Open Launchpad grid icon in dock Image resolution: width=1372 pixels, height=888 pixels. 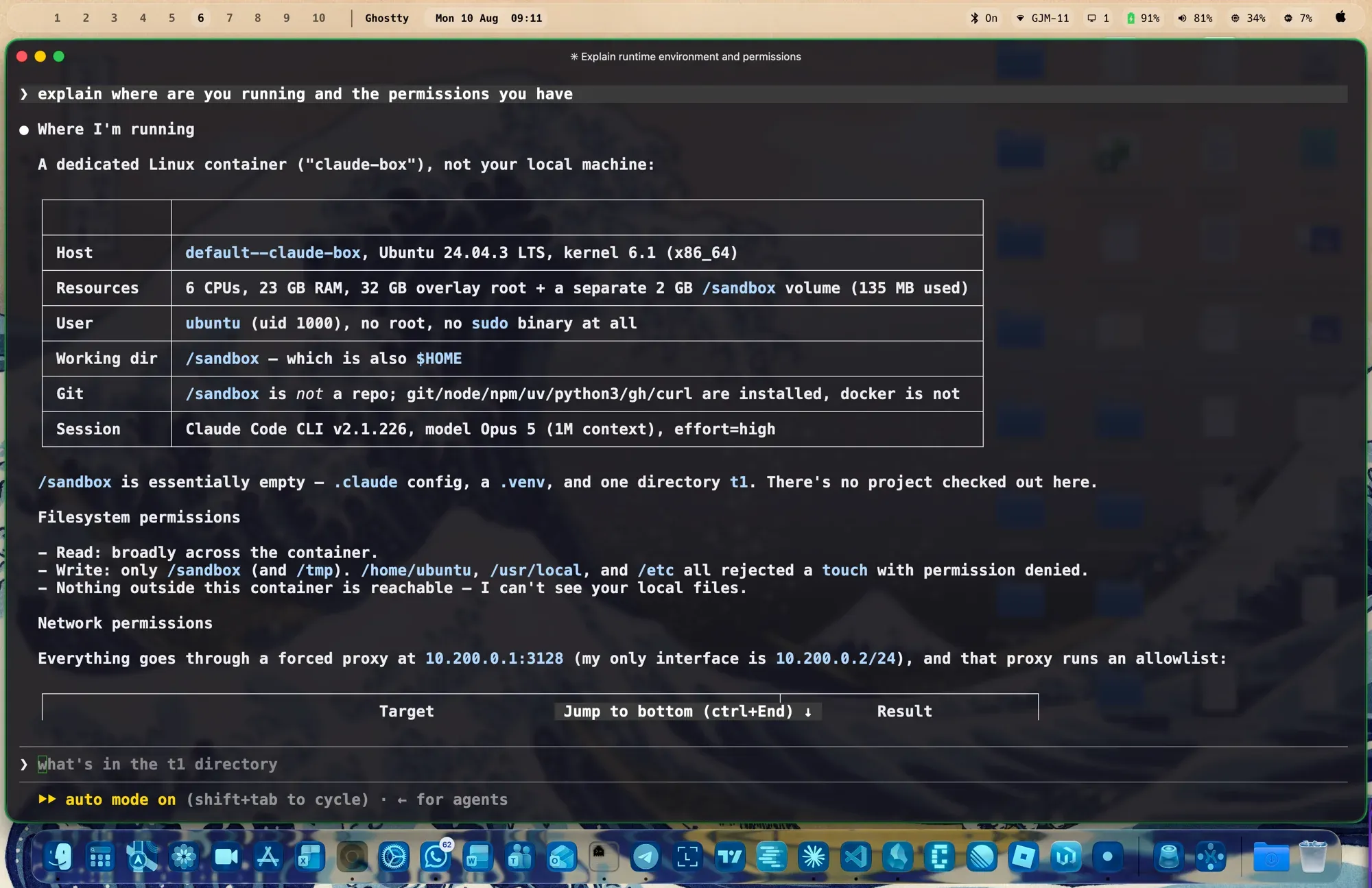coord(101,856)
